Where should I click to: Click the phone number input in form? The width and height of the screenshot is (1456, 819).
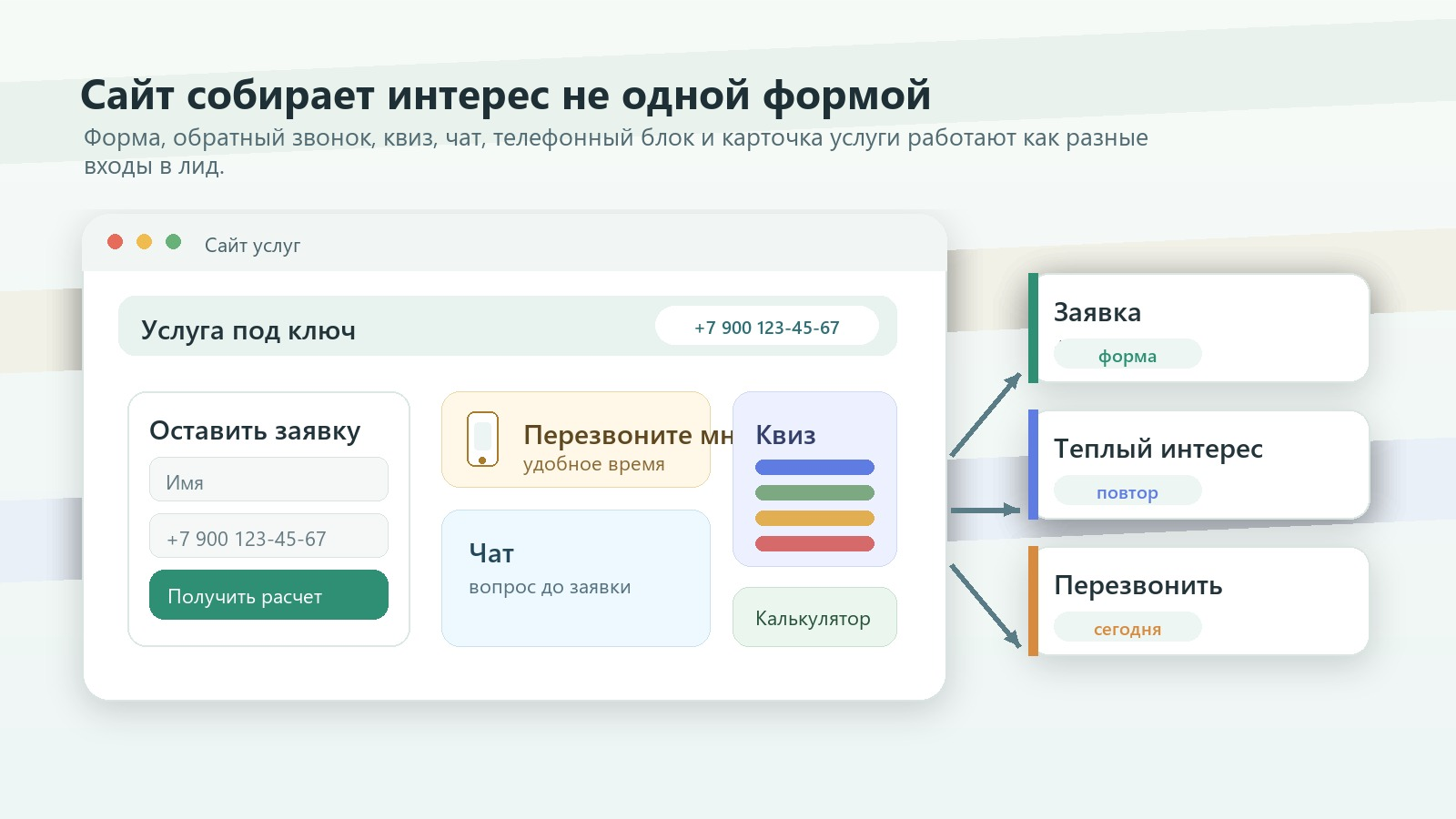(x=268, y=536)
